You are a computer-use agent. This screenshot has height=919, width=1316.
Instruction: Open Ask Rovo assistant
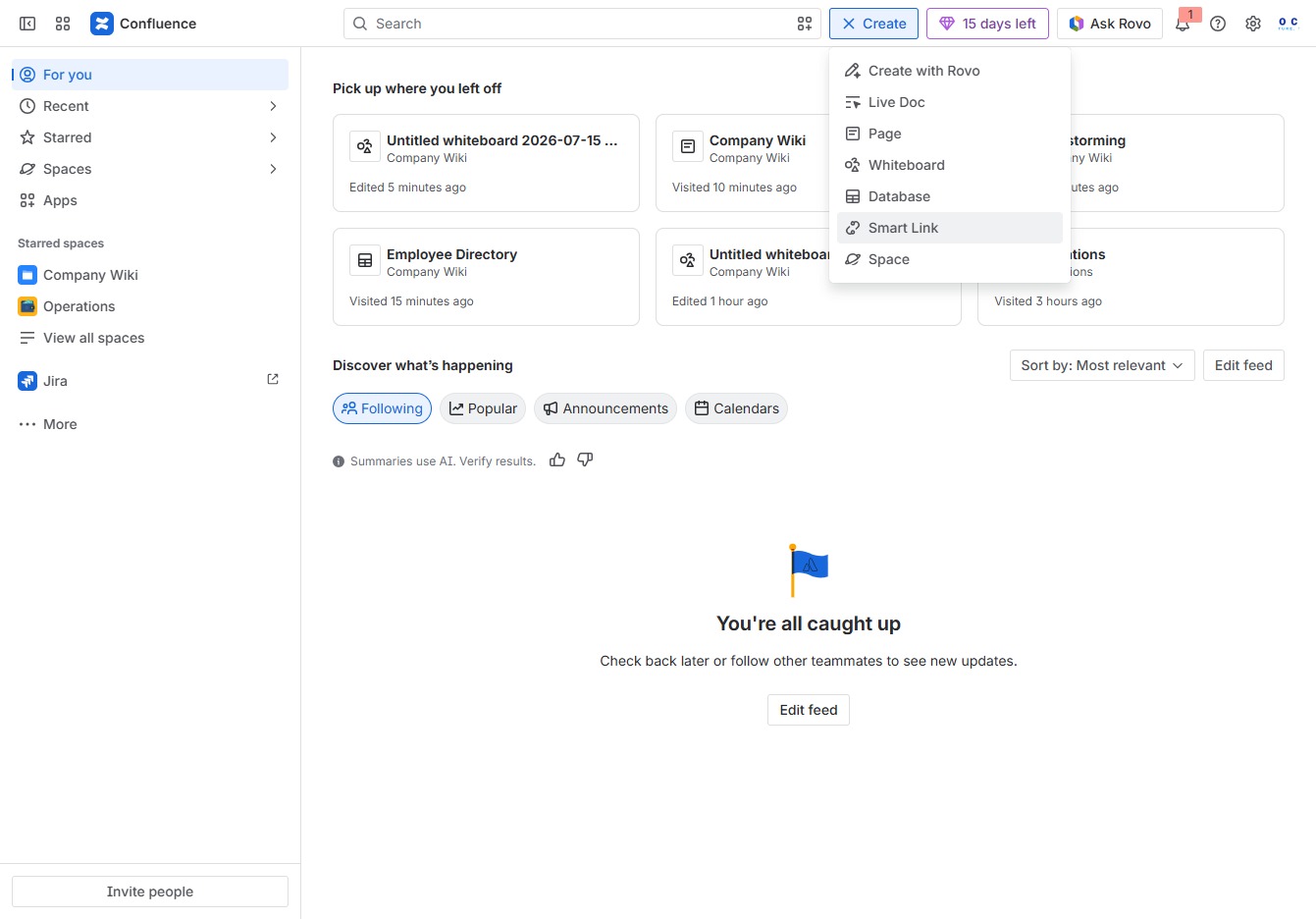tap(1110, 24)
